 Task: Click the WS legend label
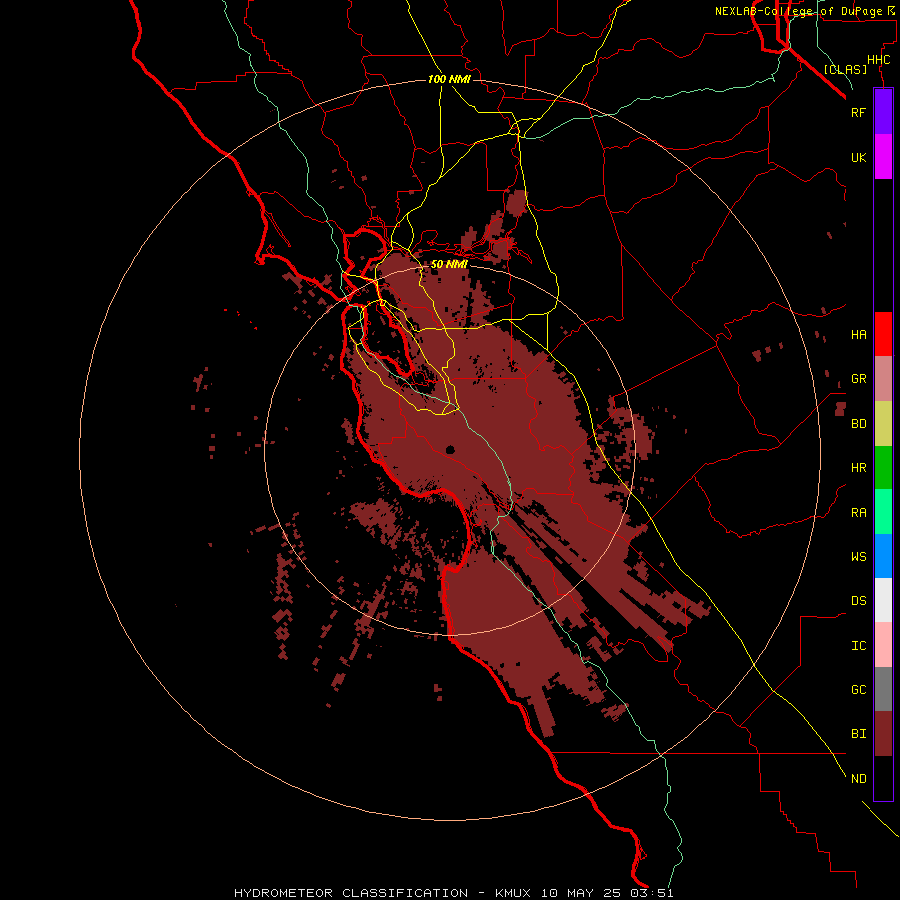tap(858, 557)
